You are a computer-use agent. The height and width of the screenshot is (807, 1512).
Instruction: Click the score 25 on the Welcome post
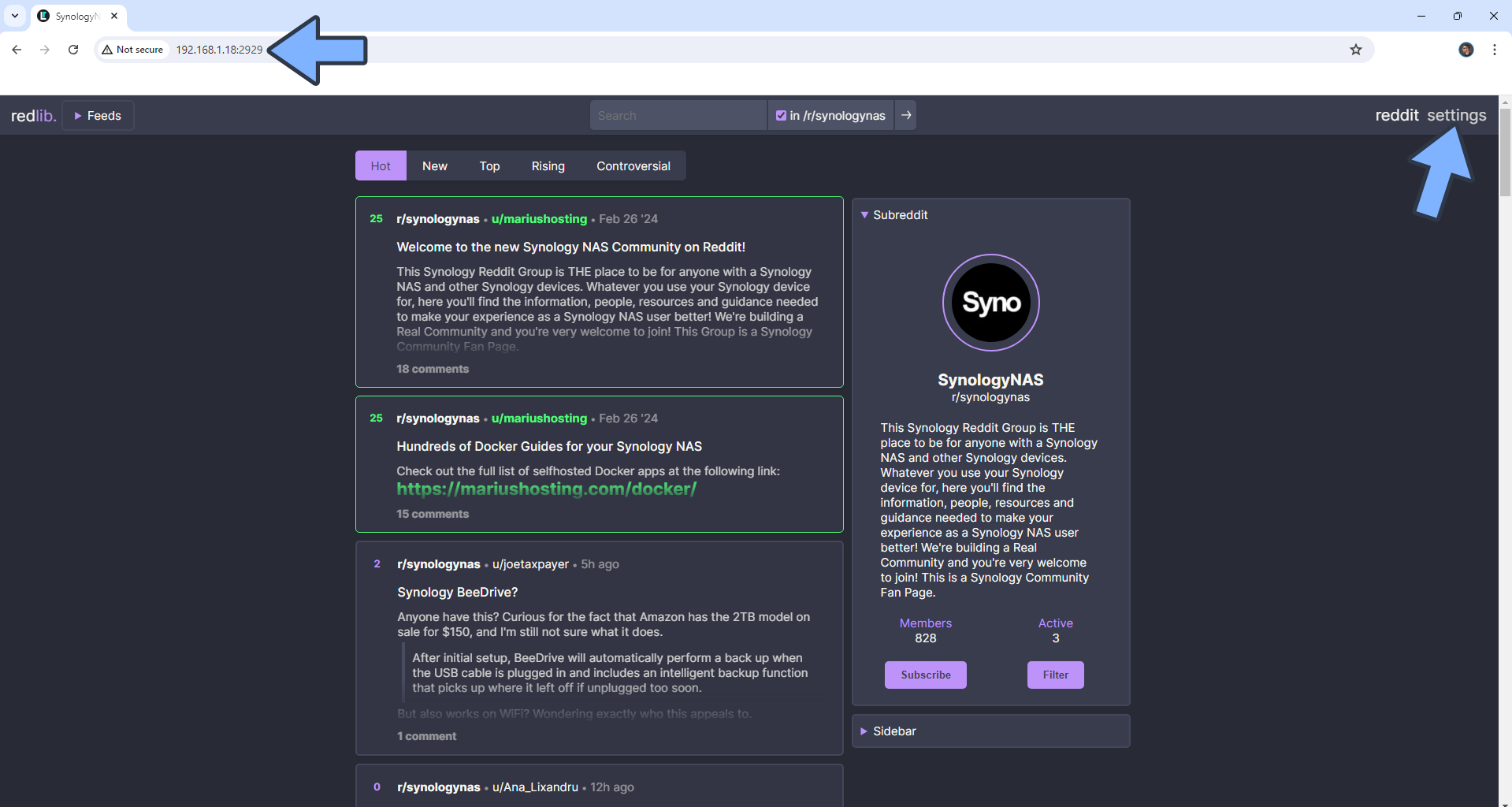coord(376,218)
